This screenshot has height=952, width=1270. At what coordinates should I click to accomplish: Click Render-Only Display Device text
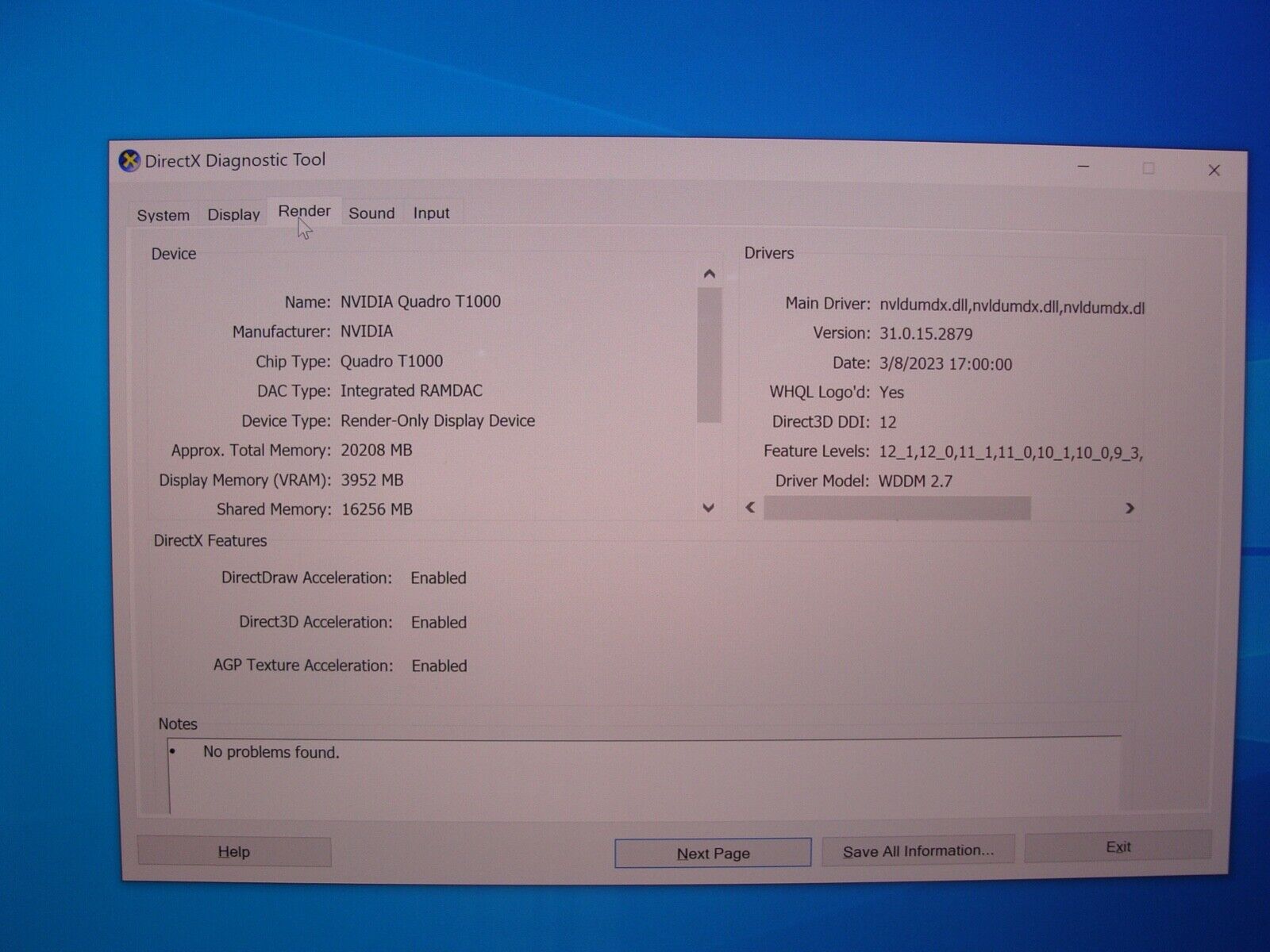pyautogui.click(x=437, y=420)
